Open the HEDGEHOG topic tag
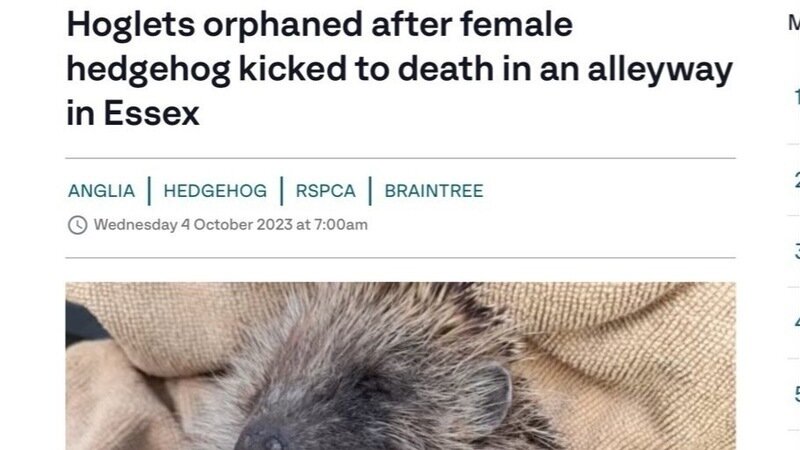 tap(215, 191)
